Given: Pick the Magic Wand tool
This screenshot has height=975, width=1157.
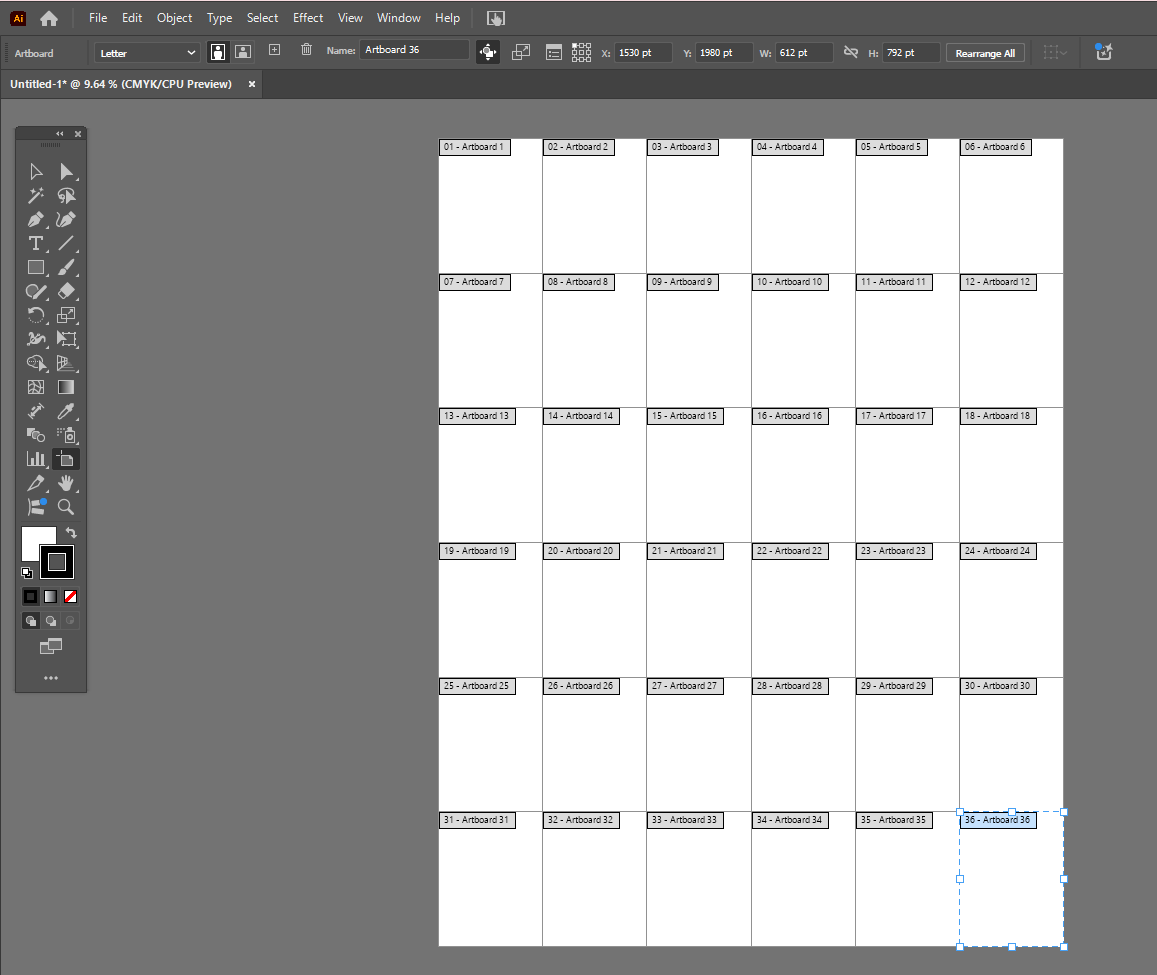Looking at the screenshot, I should point(35,196).
